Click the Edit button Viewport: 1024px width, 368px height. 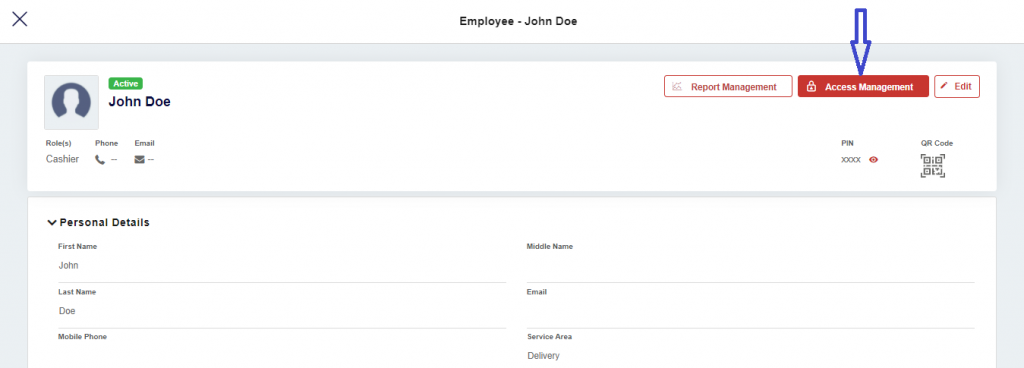point(957,86)
